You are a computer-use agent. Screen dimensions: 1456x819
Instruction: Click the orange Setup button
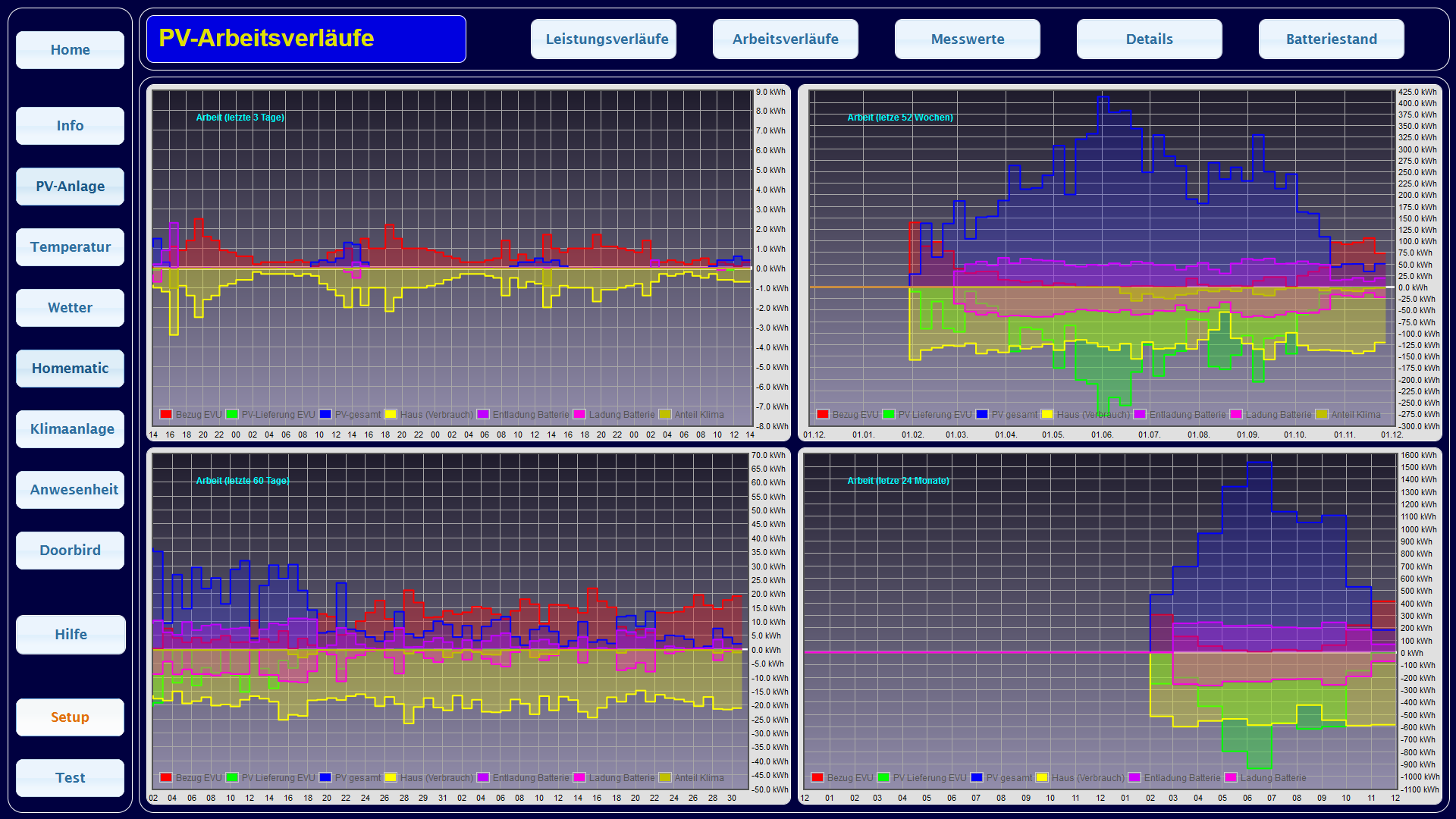[x=70, y=717]
